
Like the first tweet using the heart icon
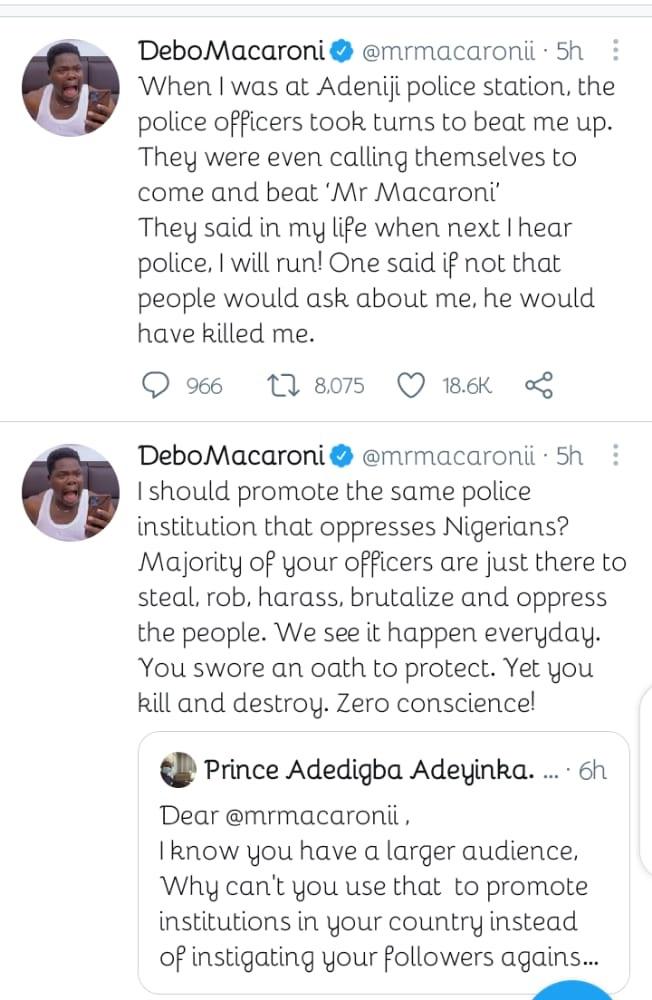(x=411, y=384)
